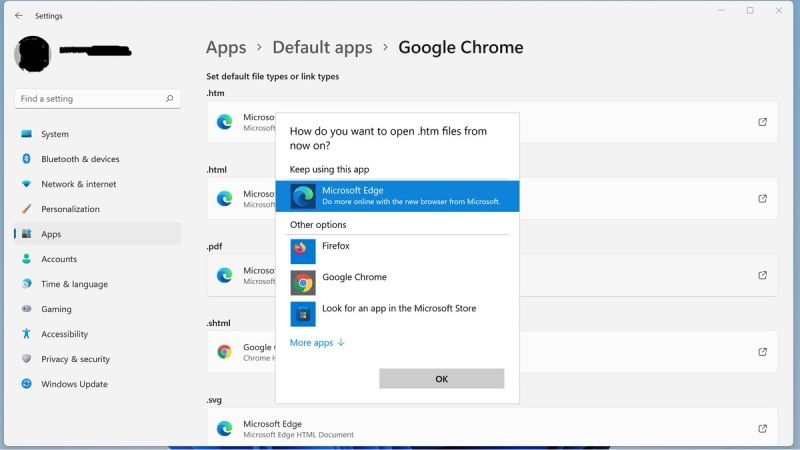This screenshot has width=800, height=450.
Task: Go back with the Settings back arrow
Action: (19, 16)
